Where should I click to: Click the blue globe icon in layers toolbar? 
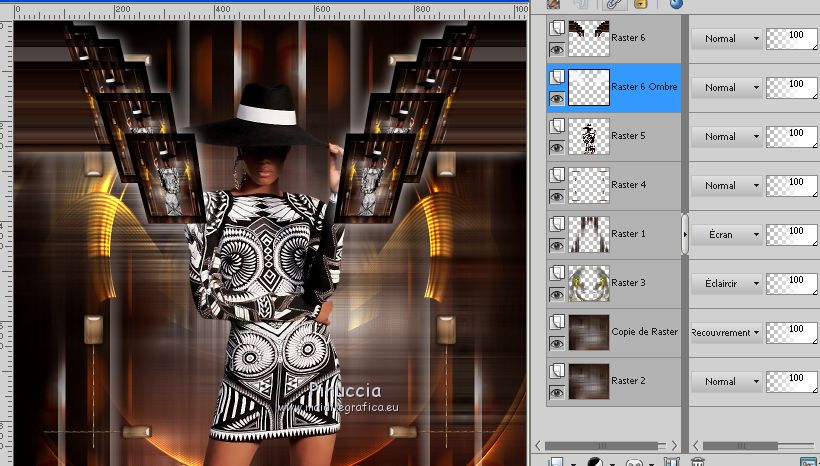tap(676, 4)
